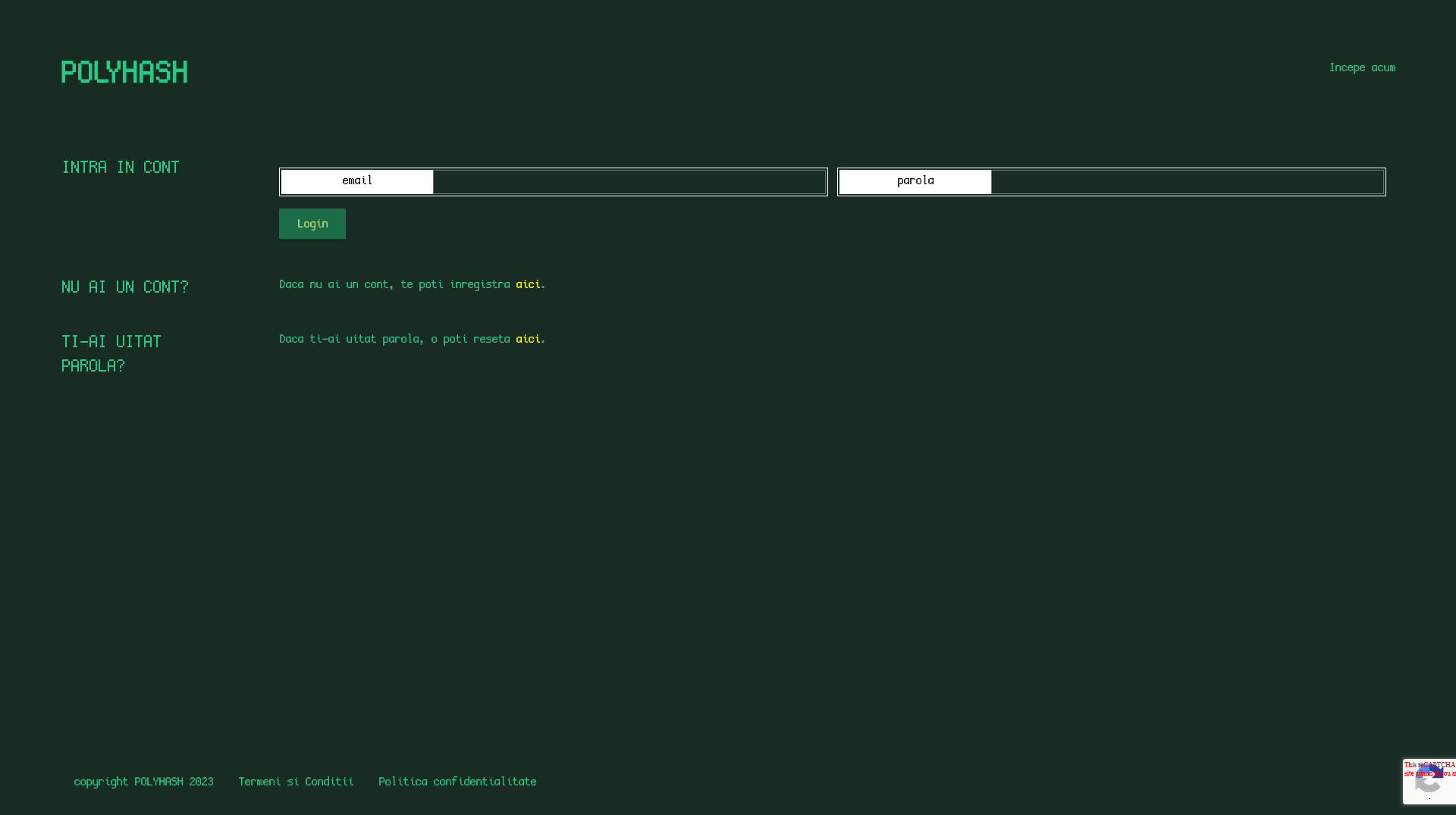Follow the aici link to reset password
Viewport: 1456px width, 815px height.
point(528,339)
